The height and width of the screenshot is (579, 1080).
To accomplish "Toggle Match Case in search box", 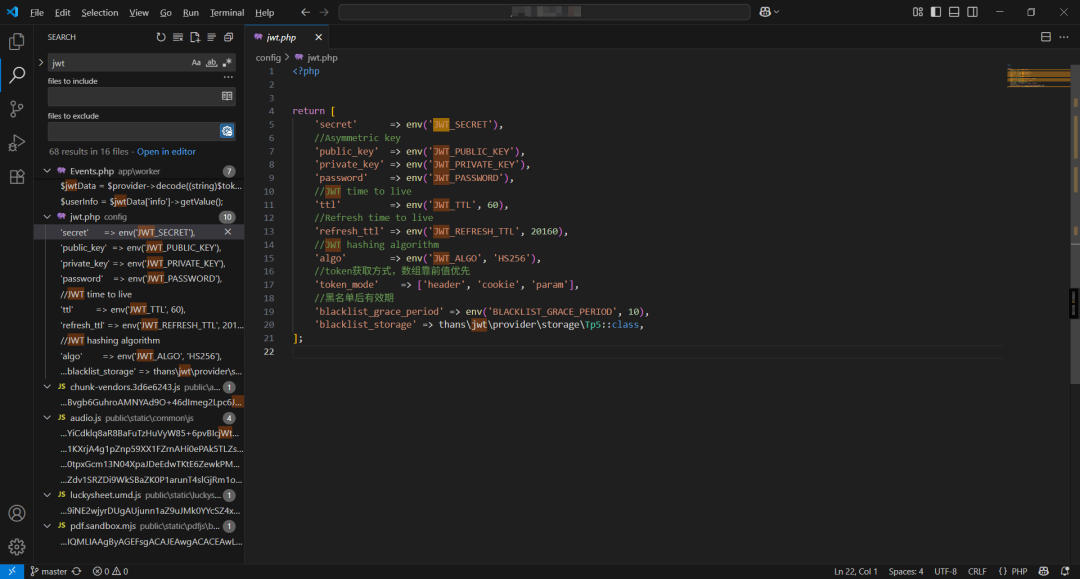I will point(196,62).
